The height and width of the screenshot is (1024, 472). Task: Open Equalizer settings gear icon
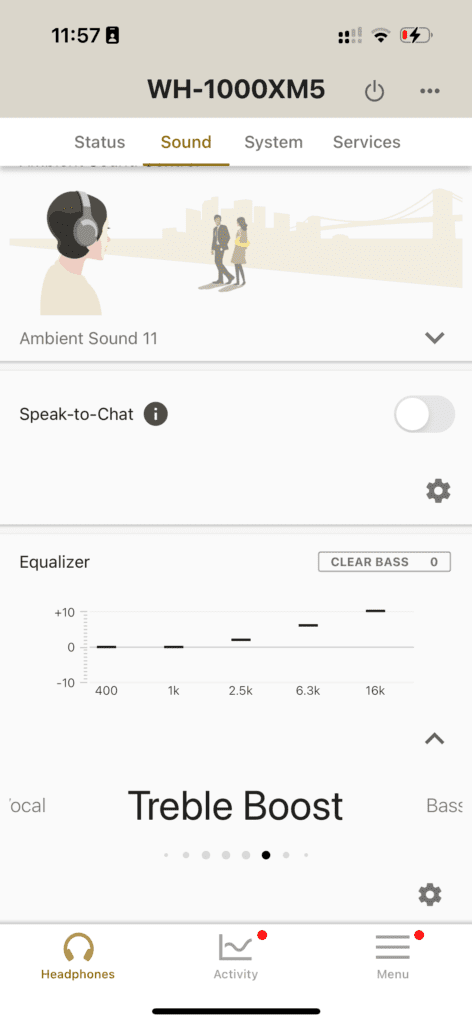tap(430, 895)
